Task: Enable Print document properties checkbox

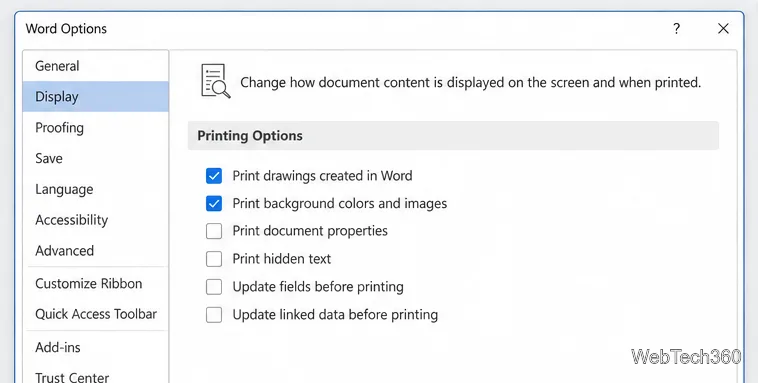Action: (214, 231)
